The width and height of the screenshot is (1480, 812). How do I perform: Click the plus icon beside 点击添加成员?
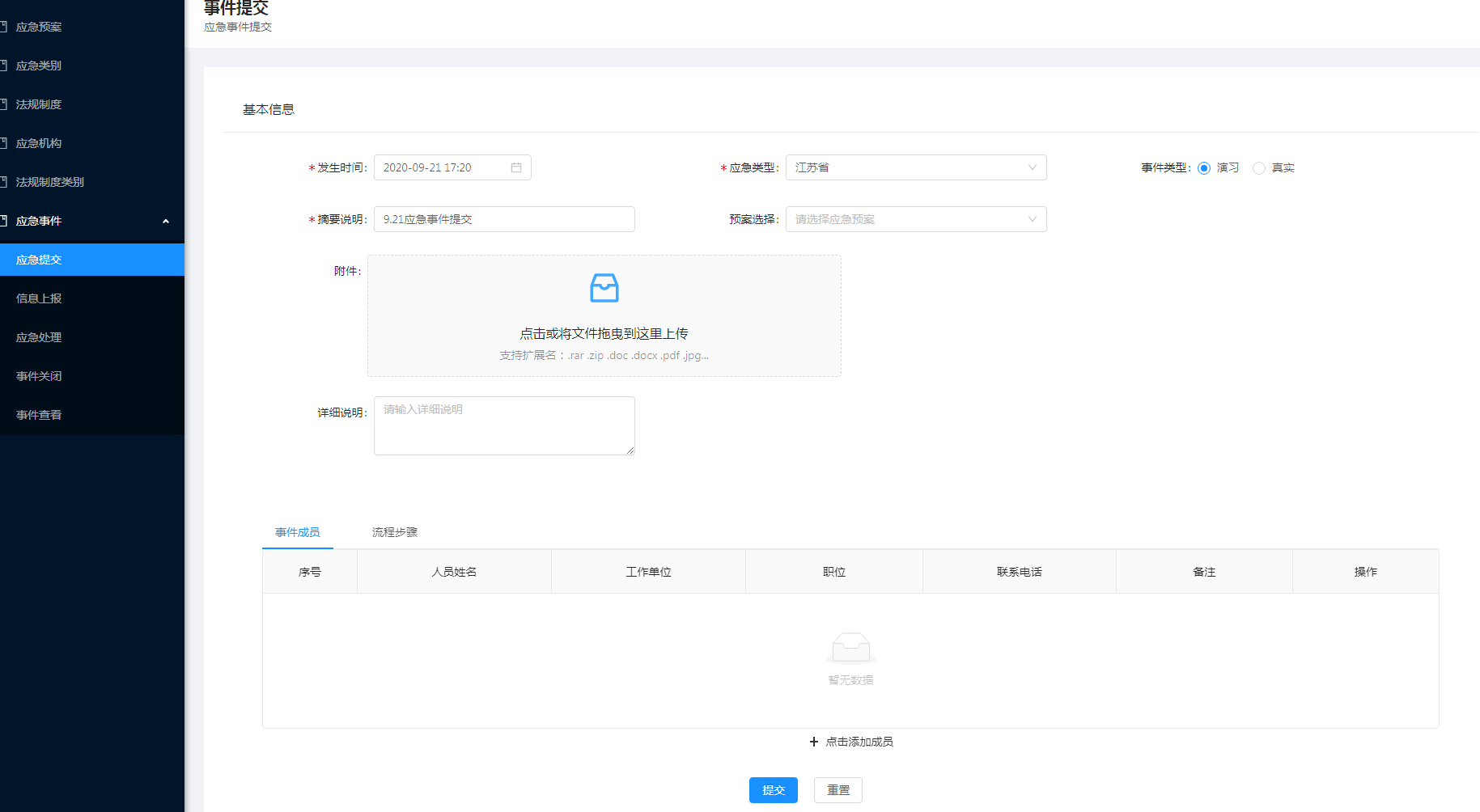(x=814, y=742)
